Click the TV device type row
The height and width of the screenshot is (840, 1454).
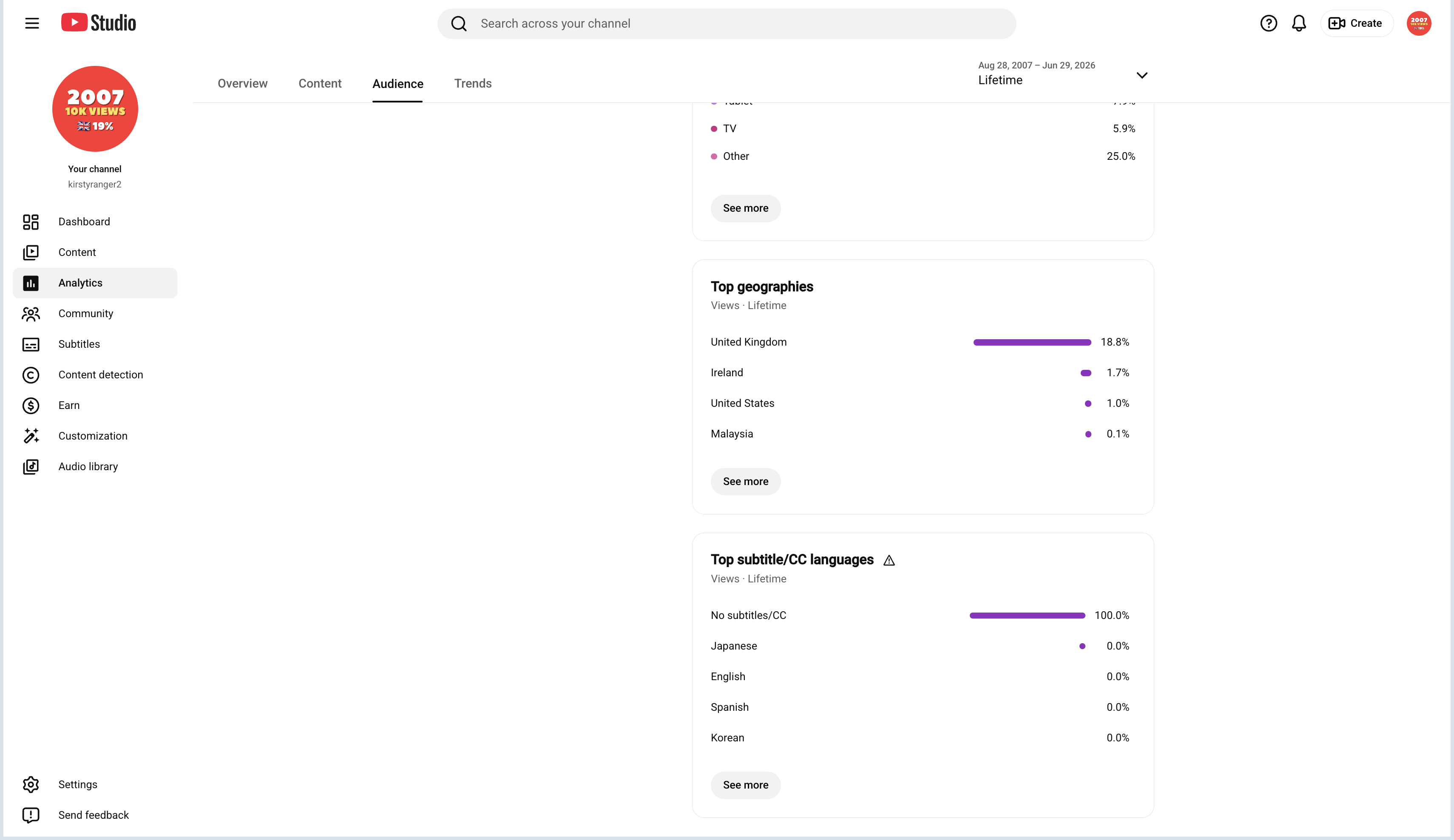point(923,129)
